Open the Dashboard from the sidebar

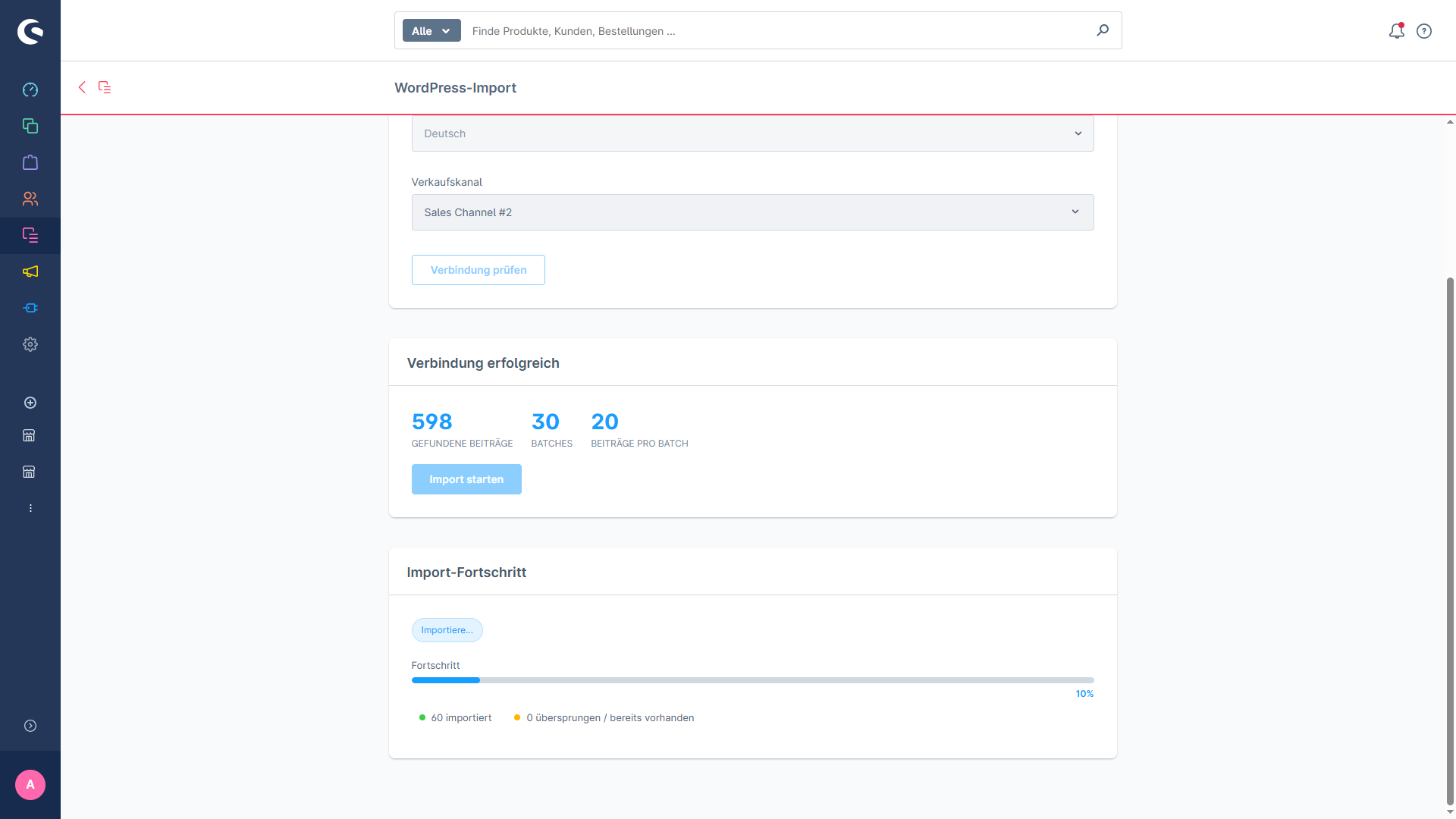pyautogui.click(x=30, y=89)
